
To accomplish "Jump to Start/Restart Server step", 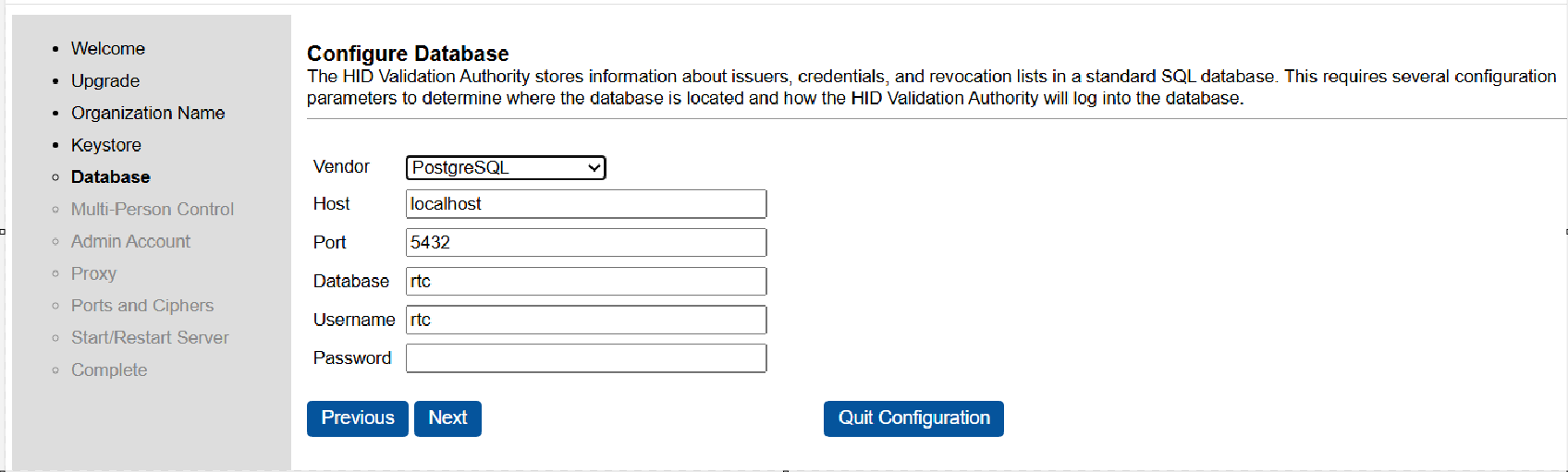I will click(150, 338).
